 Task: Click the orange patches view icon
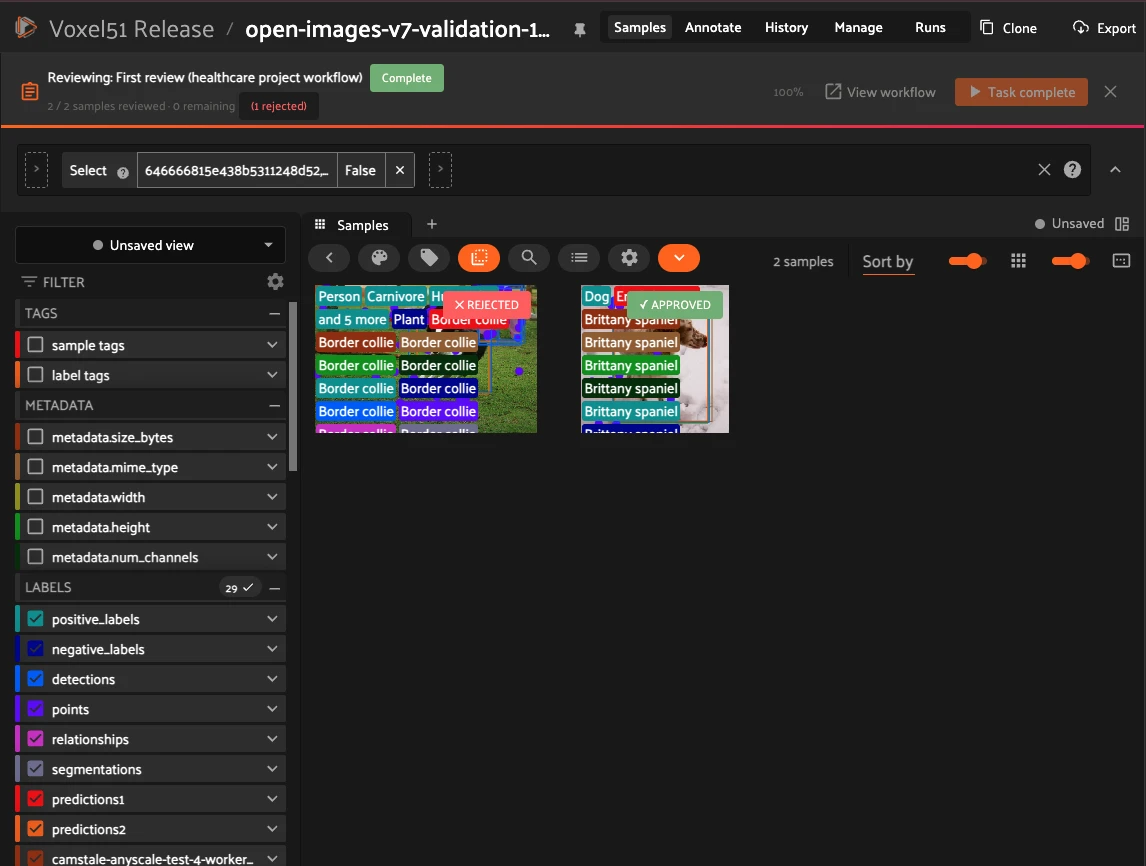tap(479, 258)
